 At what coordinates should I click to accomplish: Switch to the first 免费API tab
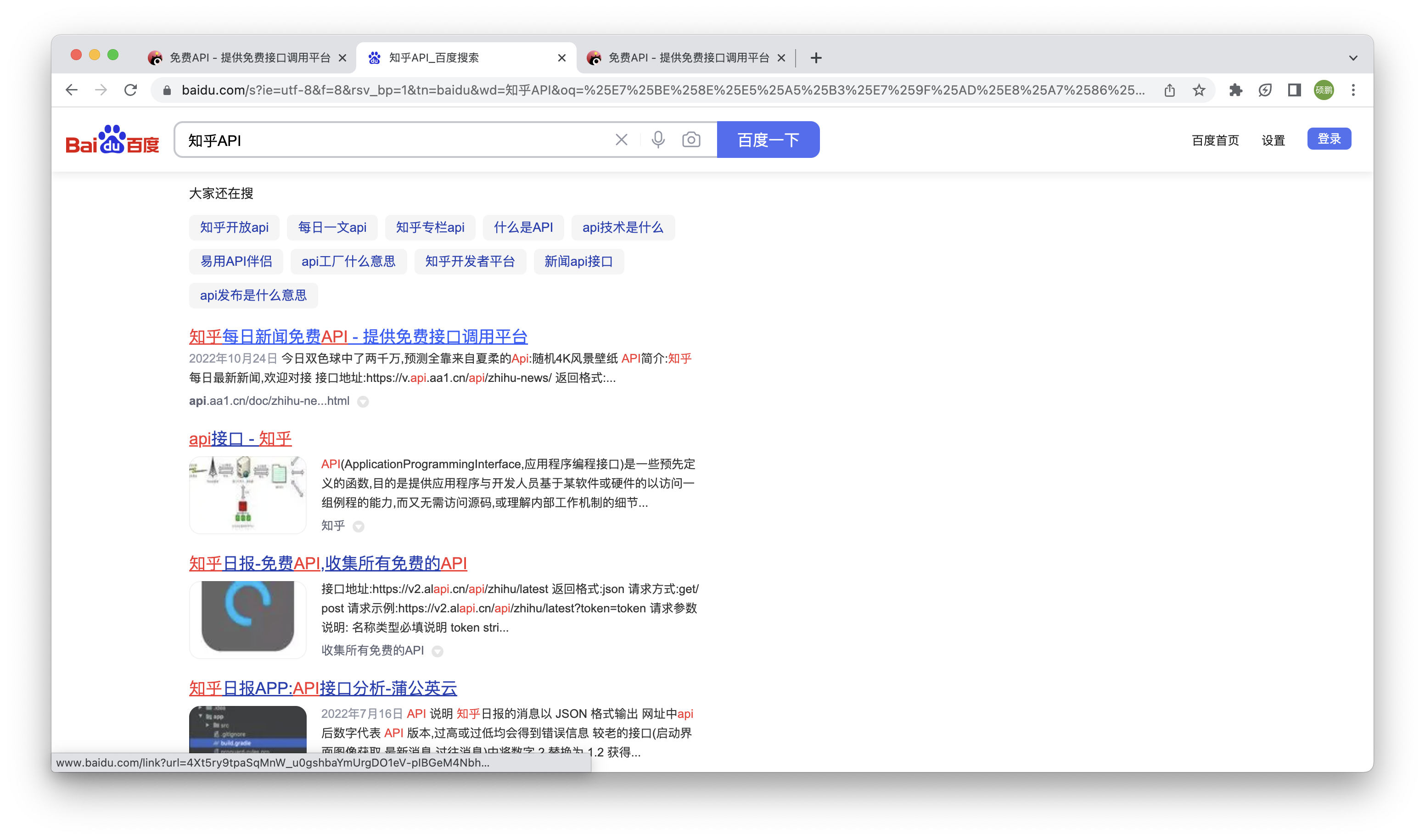(246, 58)
